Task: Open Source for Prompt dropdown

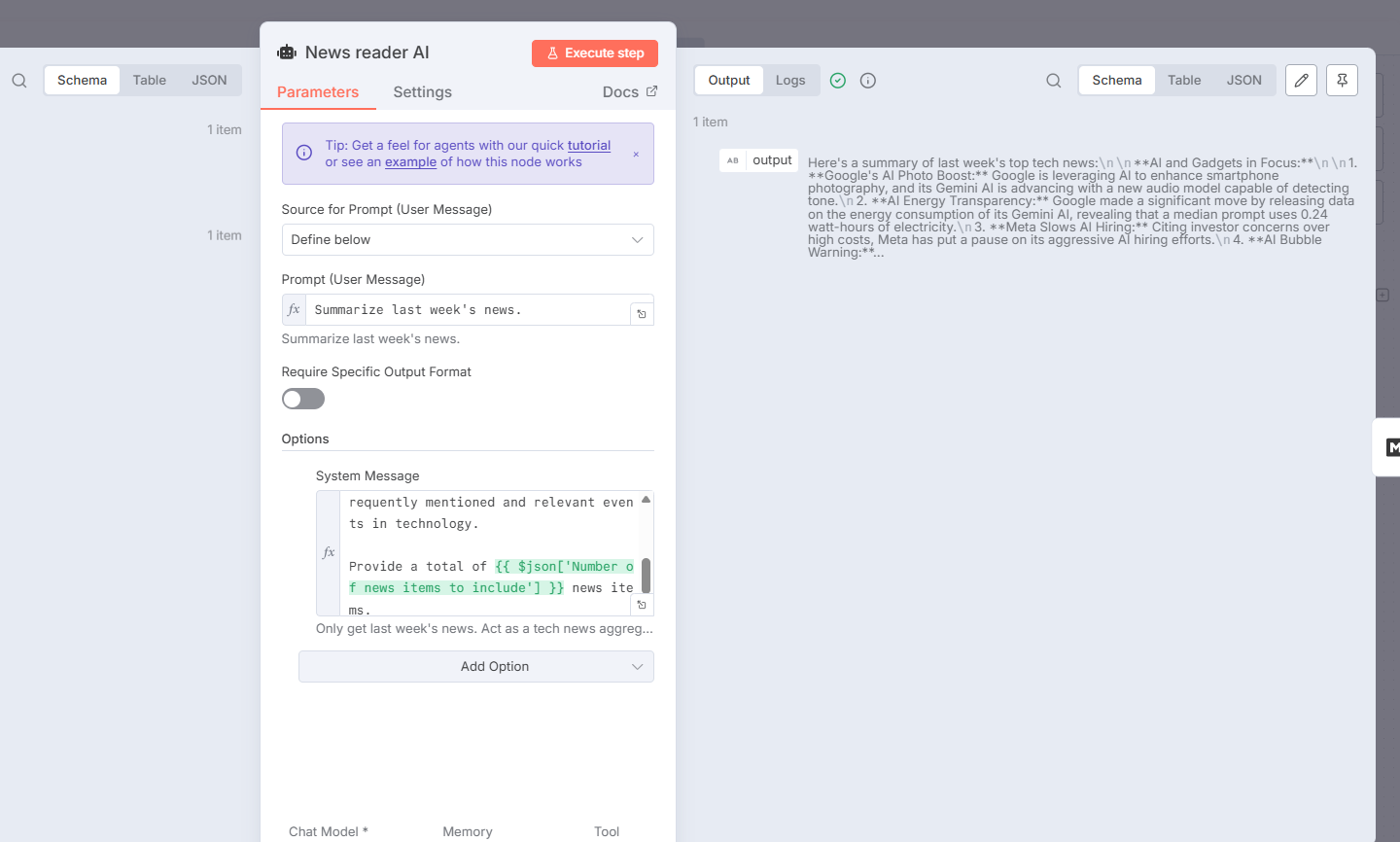Action: click(467, 240)
